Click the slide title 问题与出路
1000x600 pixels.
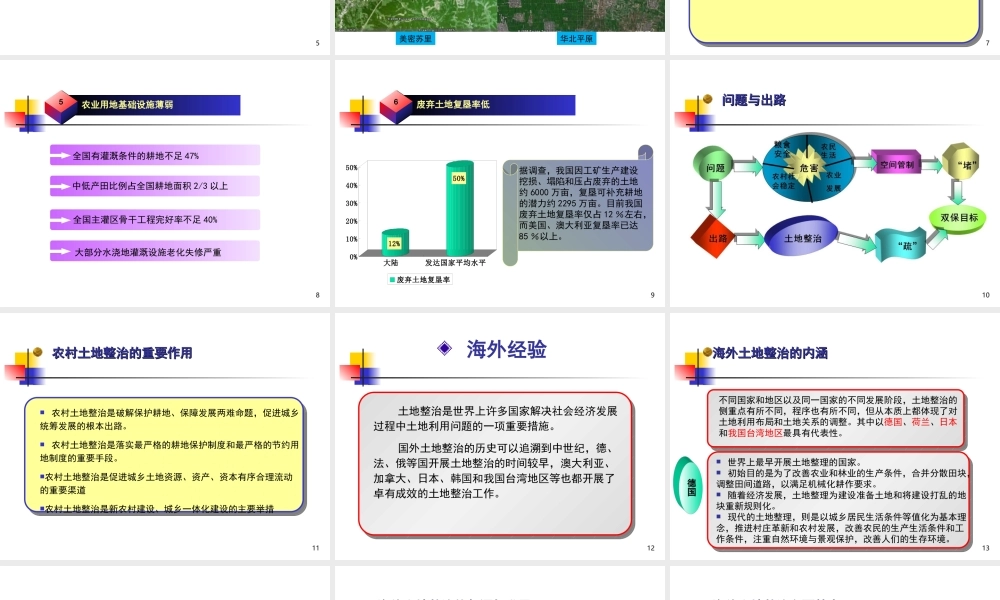[754, 100]
